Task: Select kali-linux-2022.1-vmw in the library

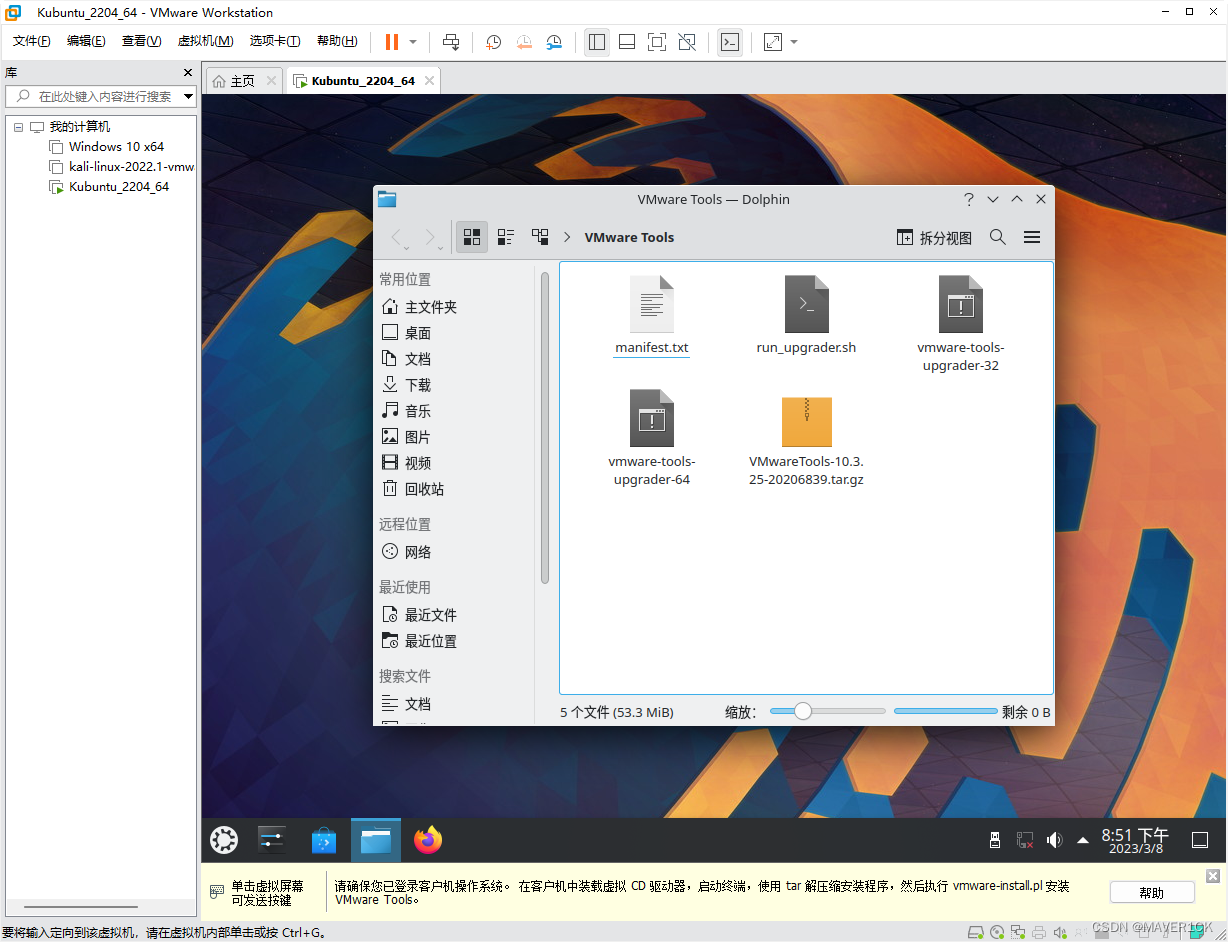Action: point(121,167)
